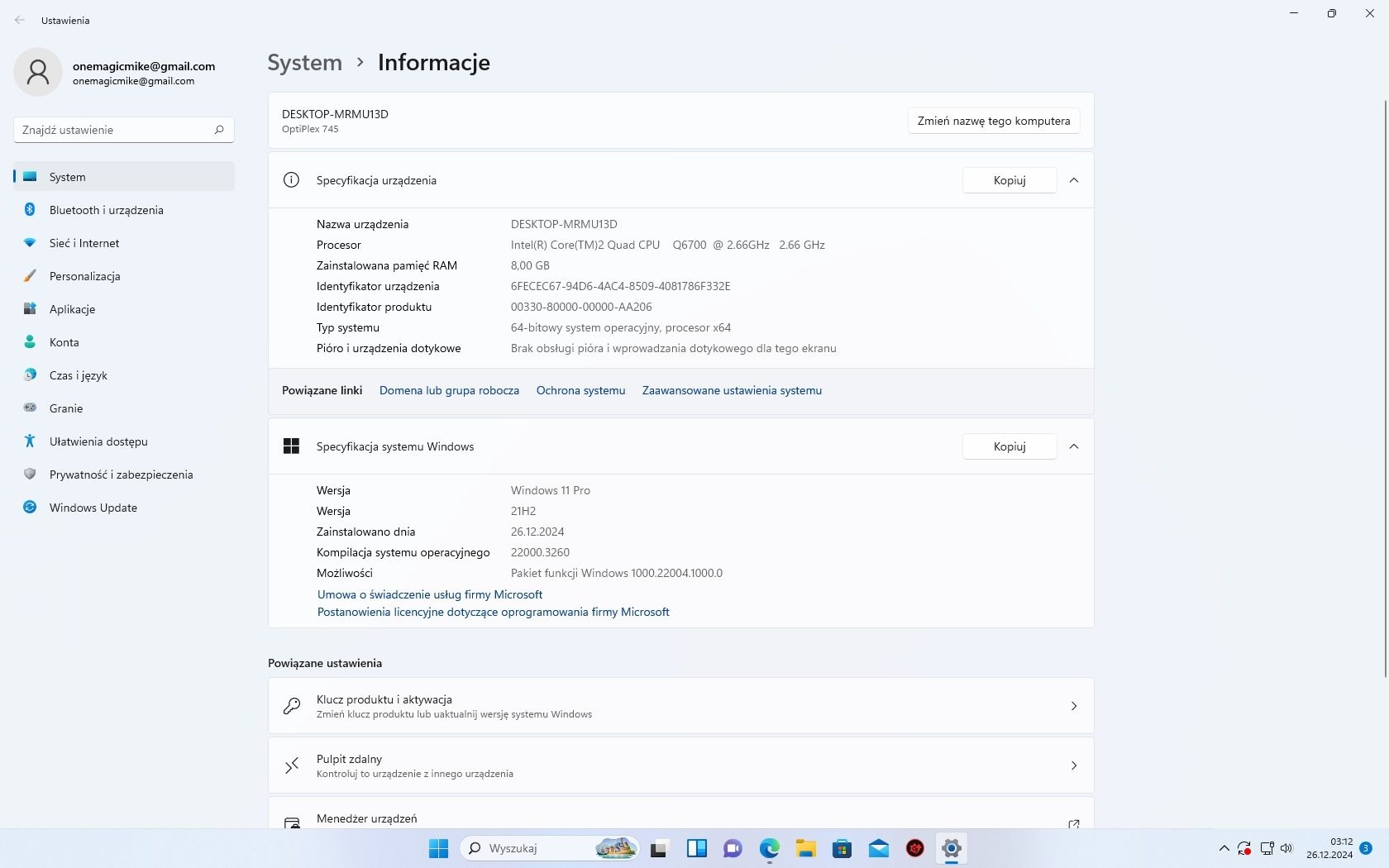
Task: Click the key icon for Klucz produktu
Action: pos(292,706)
